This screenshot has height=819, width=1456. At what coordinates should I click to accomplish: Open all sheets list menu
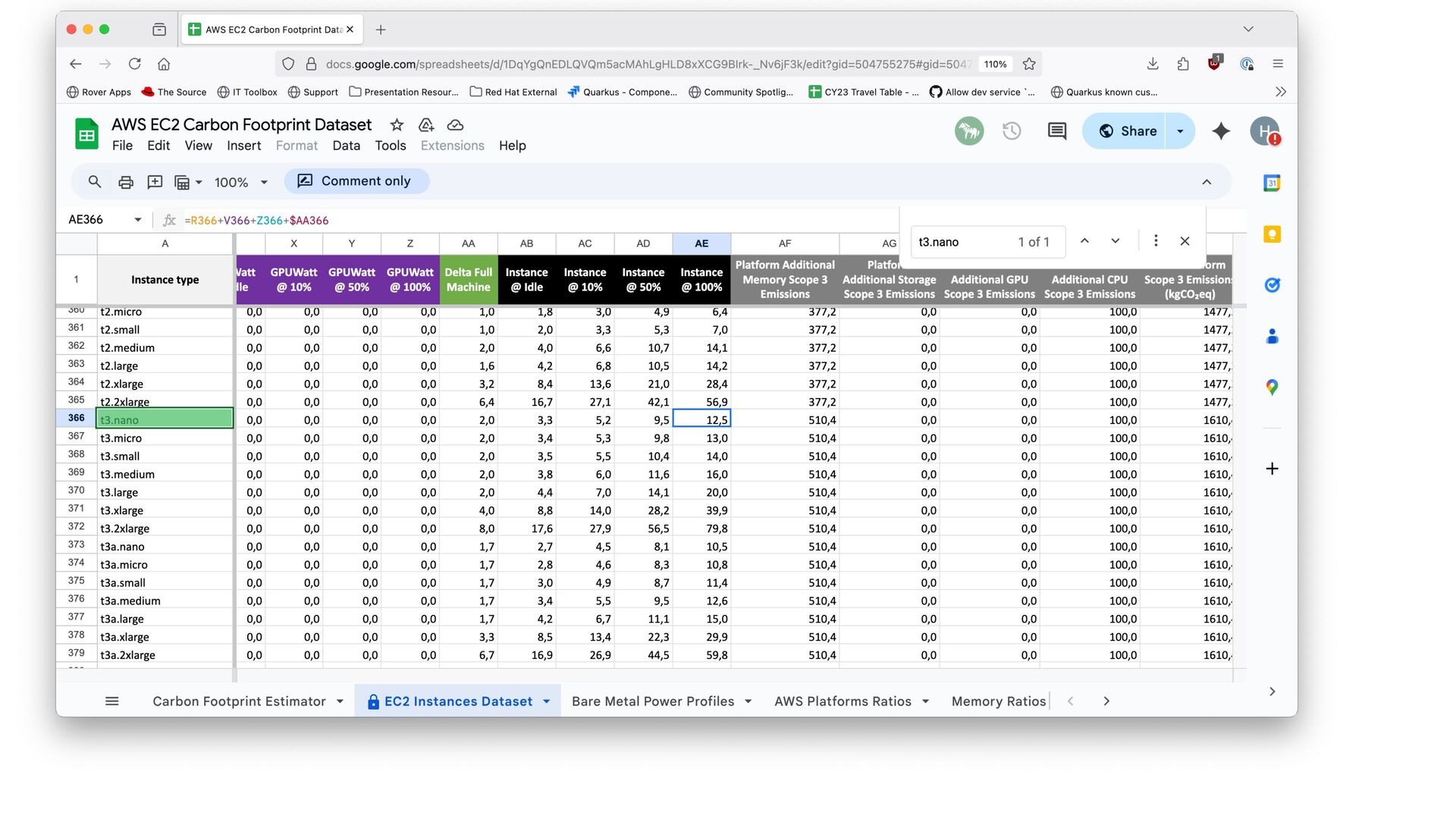tap(112, 701)
